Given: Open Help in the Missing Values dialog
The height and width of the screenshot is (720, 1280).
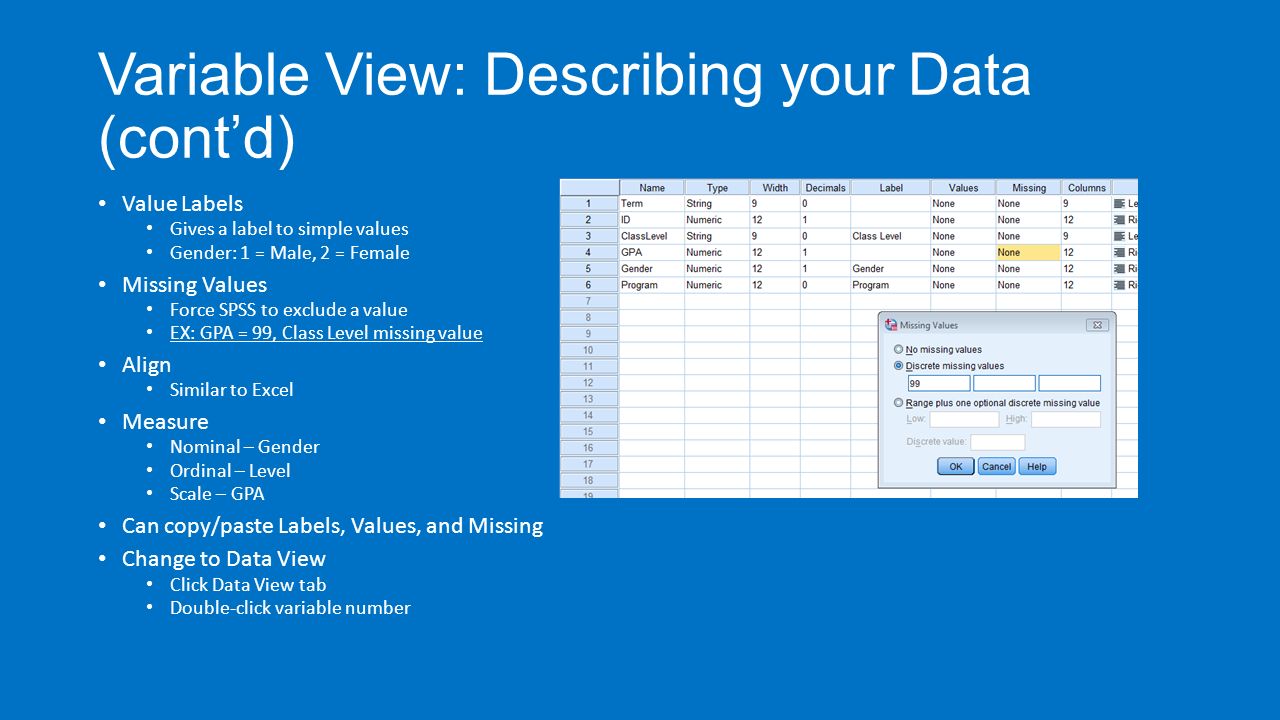Looking at the screenshot, I should click(x=1037, y=466).
